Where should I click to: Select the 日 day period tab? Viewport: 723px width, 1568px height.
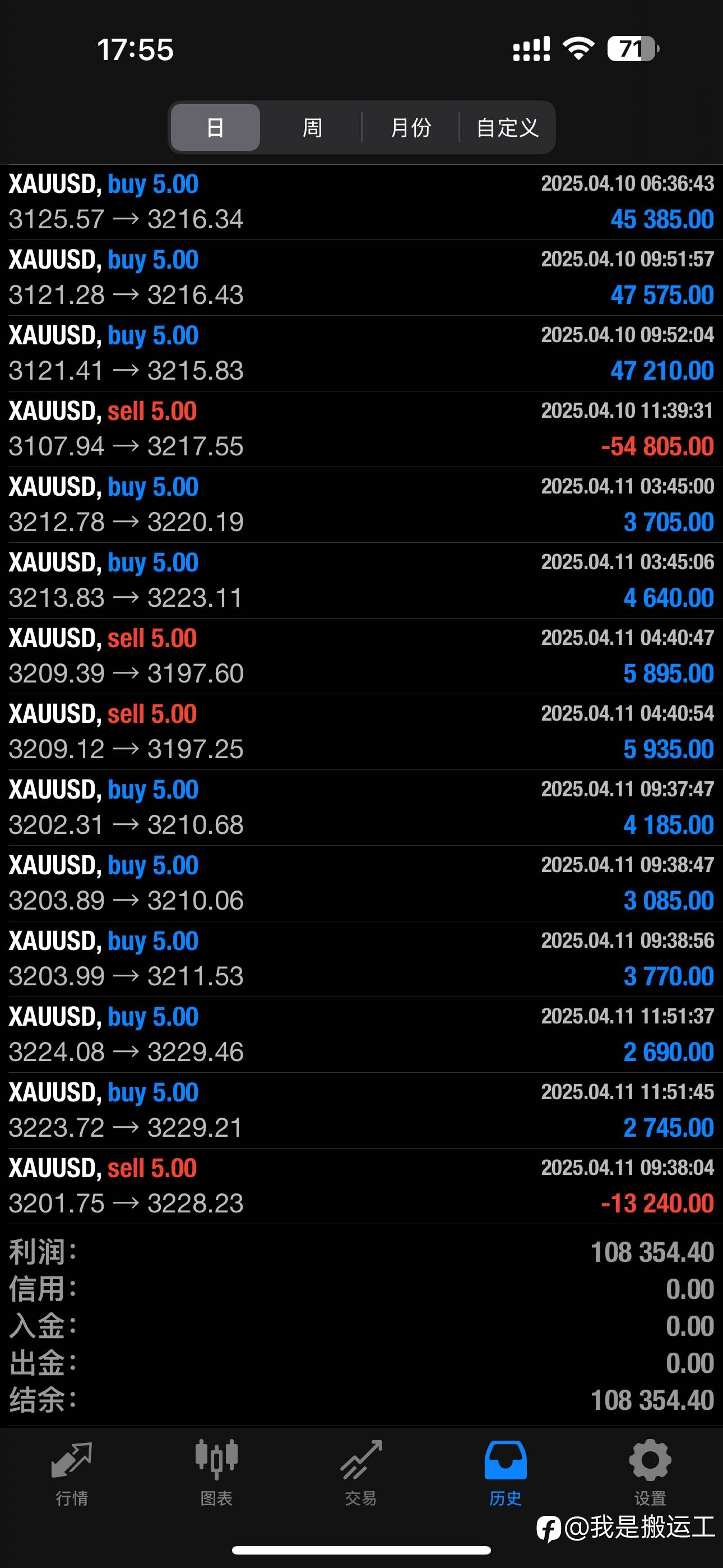pos(215,127)
